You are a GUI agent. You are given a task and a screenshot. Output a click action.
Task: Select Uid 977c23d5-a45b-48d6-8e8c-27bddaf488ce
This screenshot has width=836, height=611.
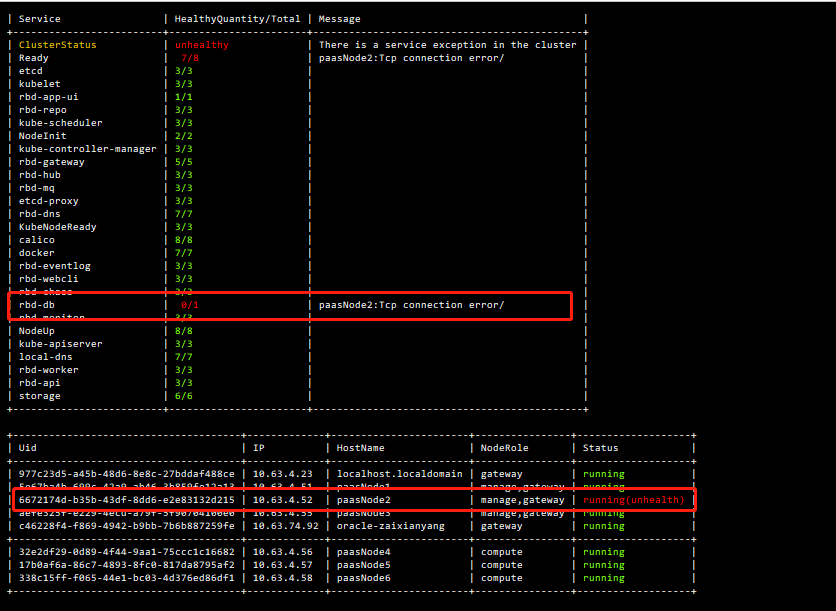click(126, 474)
